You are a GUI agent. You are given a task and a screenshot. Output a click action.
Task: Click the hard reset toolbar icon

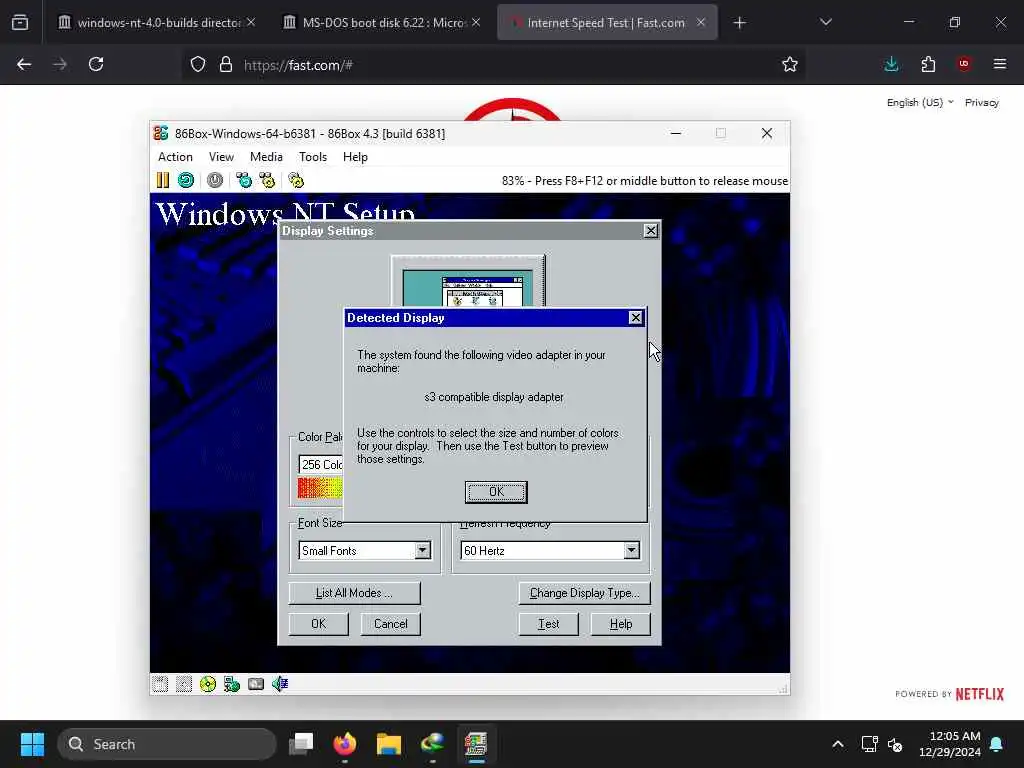(x=186, y=180)
